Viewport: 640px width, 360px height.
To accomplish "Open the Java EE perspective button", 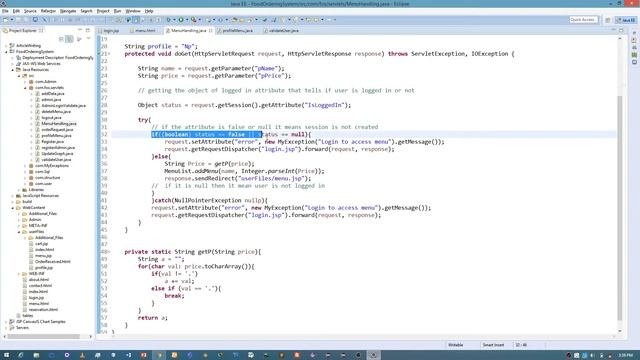I will point(625,20).
